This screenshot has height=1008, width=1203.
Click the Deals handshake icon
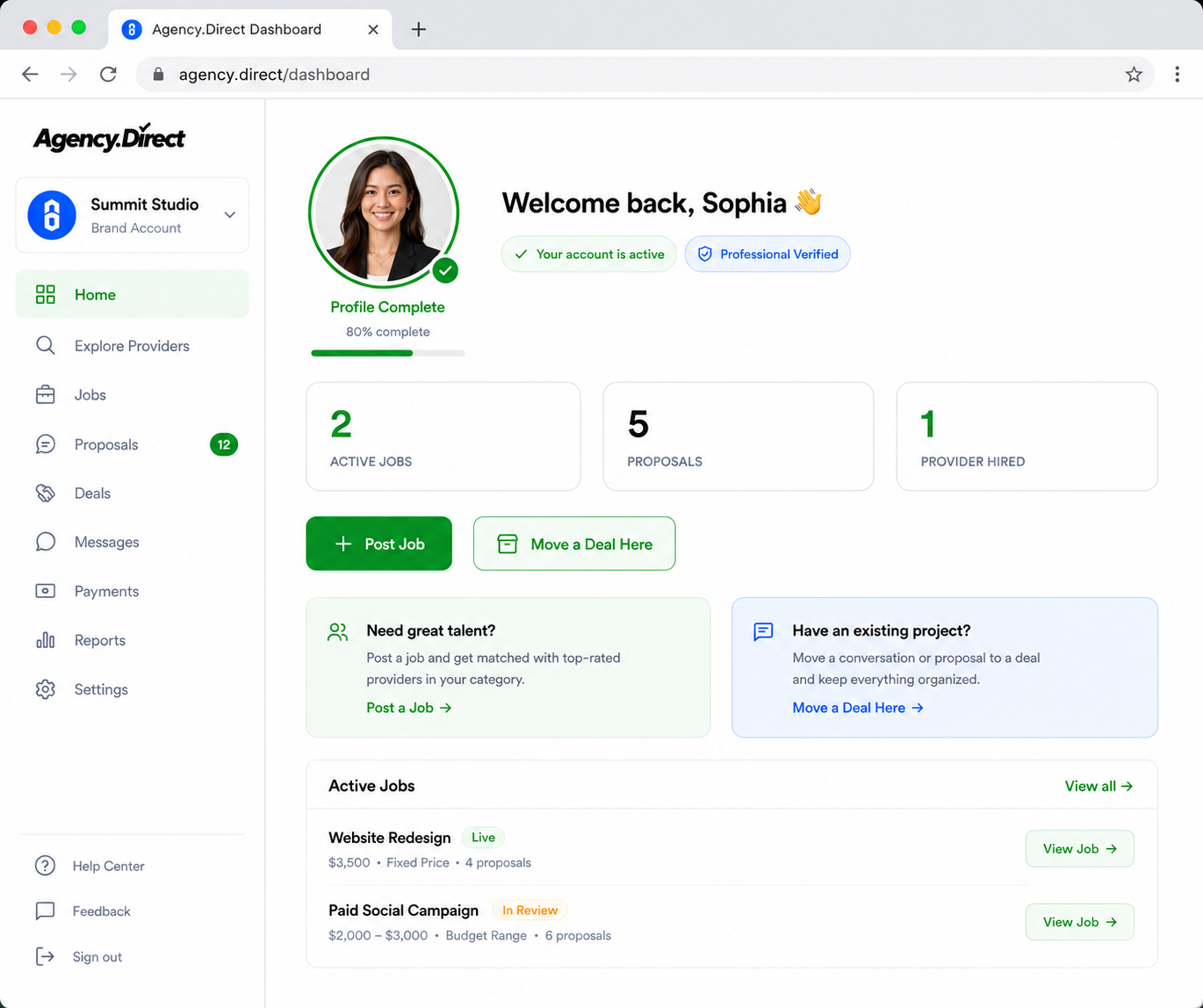tap(46, 493)
